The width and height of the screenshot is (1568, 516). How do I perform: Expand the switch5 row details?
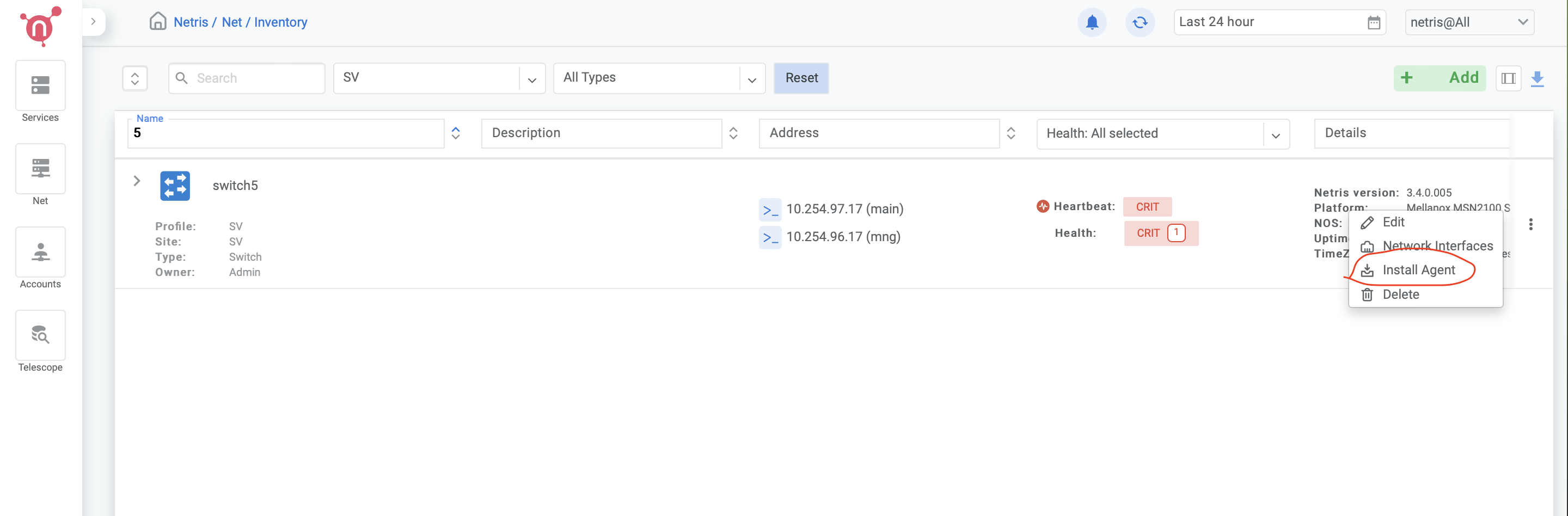click(x=137, y=181)
